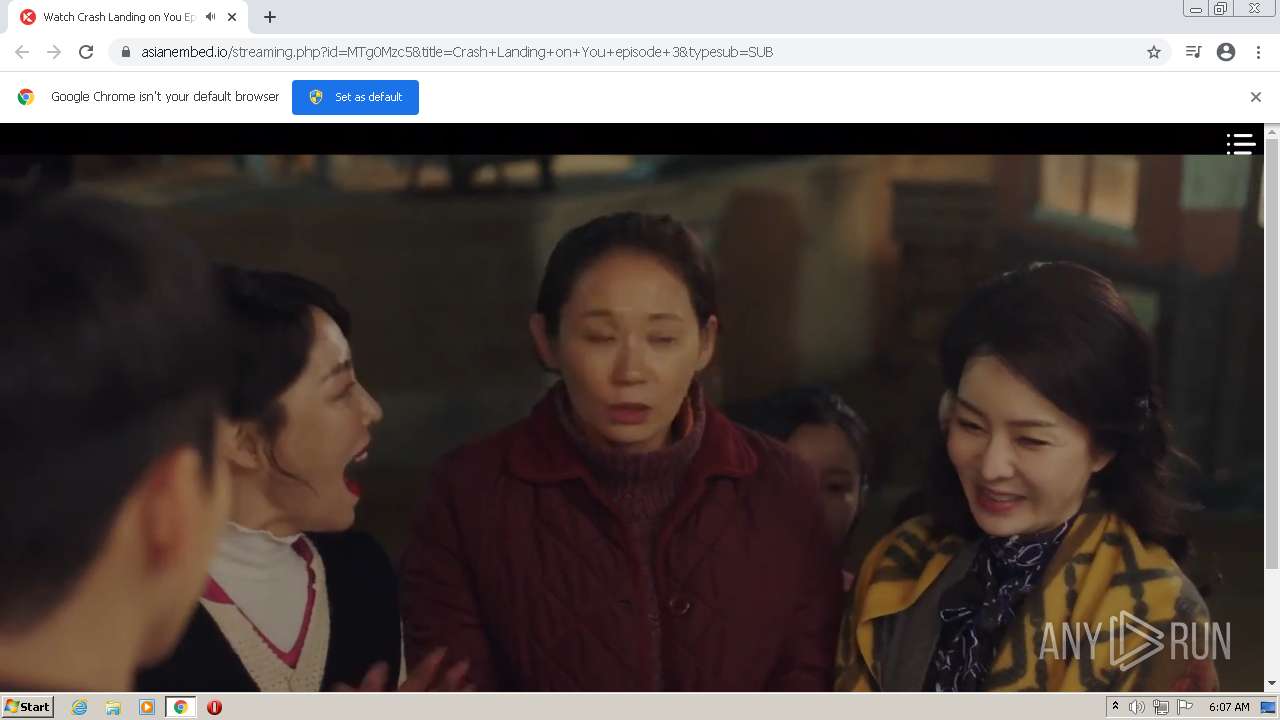The image size is (1280, 720).
Task: Click scrollbar up arrow
Action: click(x=1272, y=131)
